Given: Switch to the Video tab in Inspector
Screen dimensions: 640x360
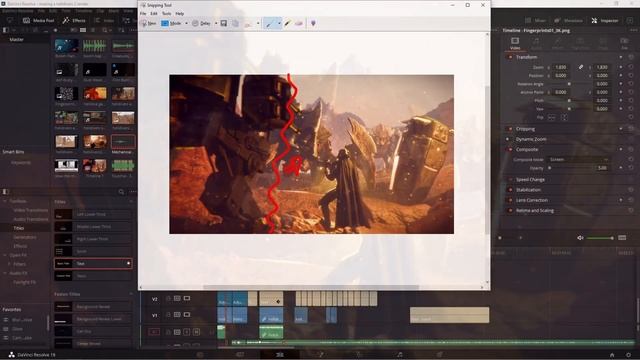Looking at the screenshot, I should click(x=515, y=43).
